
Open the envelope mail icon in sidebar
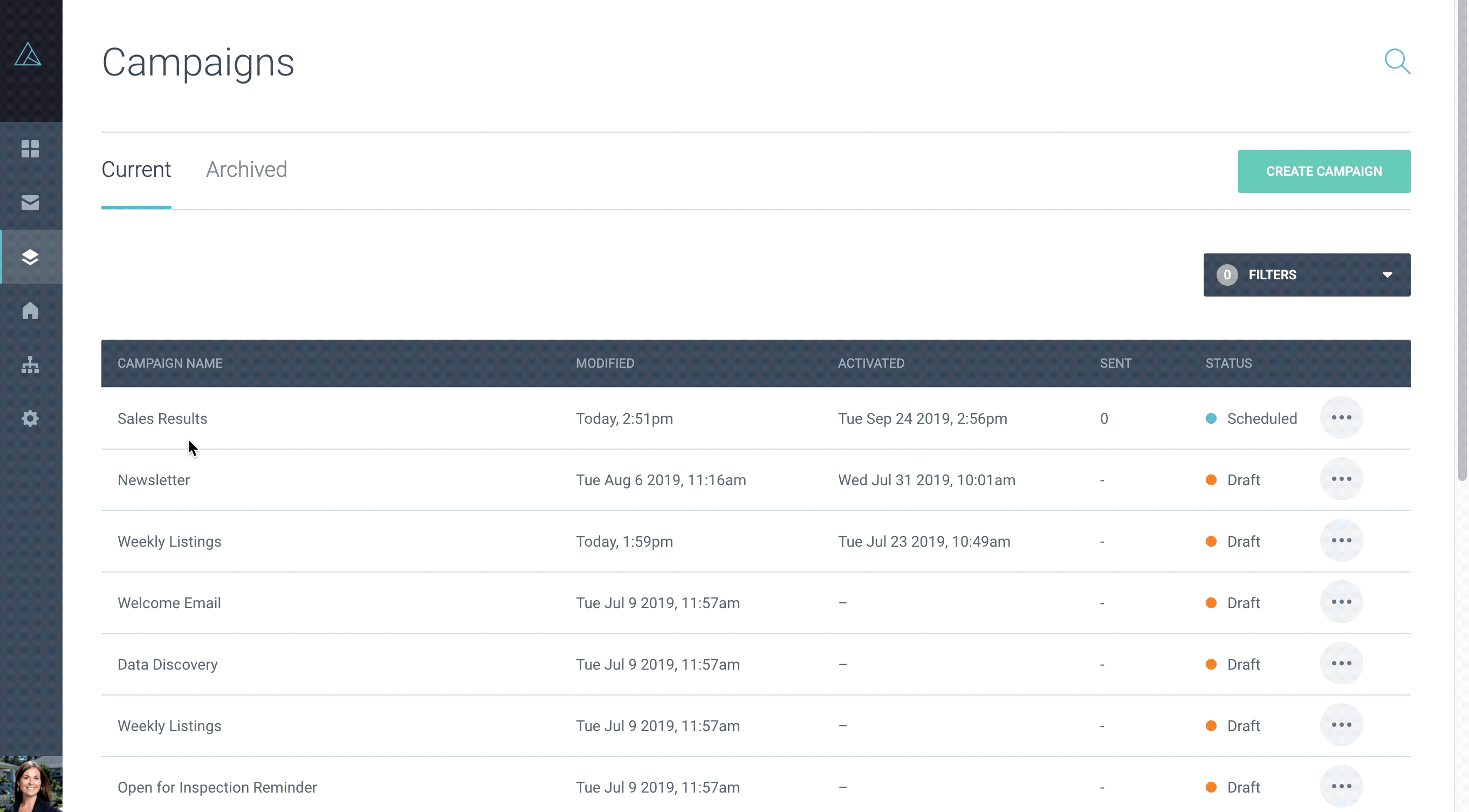tap(30, 202)
